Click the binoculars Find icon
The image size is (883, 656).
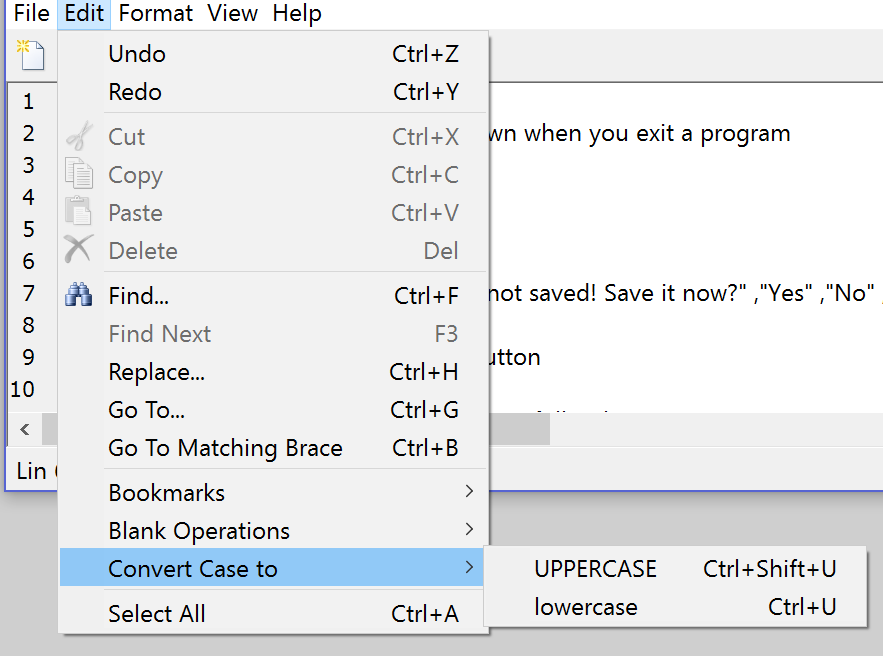[79, 294]
